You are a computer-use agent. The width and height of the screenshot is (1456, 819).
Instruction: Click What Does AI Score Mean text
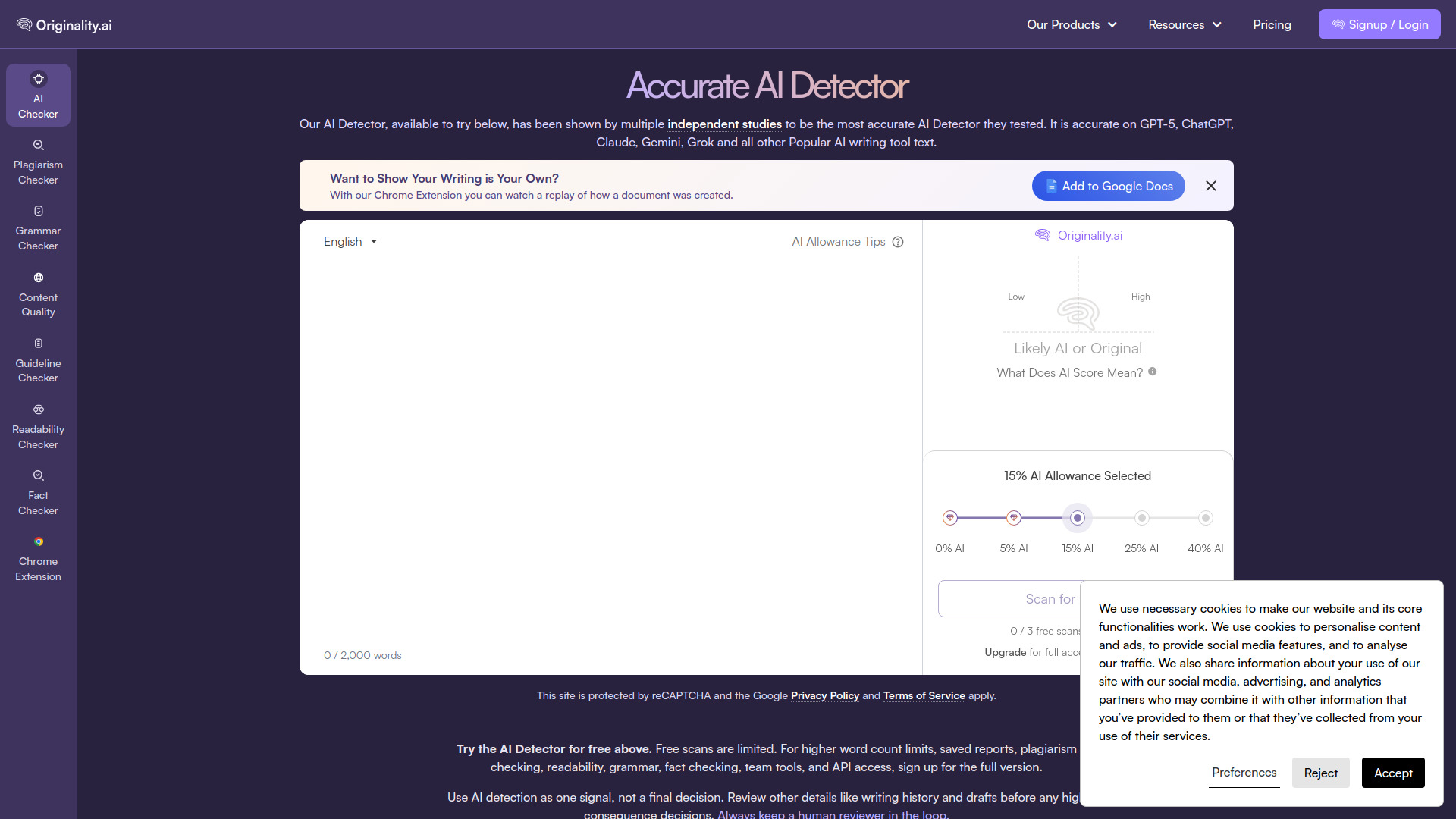[x=1070, y=372]
